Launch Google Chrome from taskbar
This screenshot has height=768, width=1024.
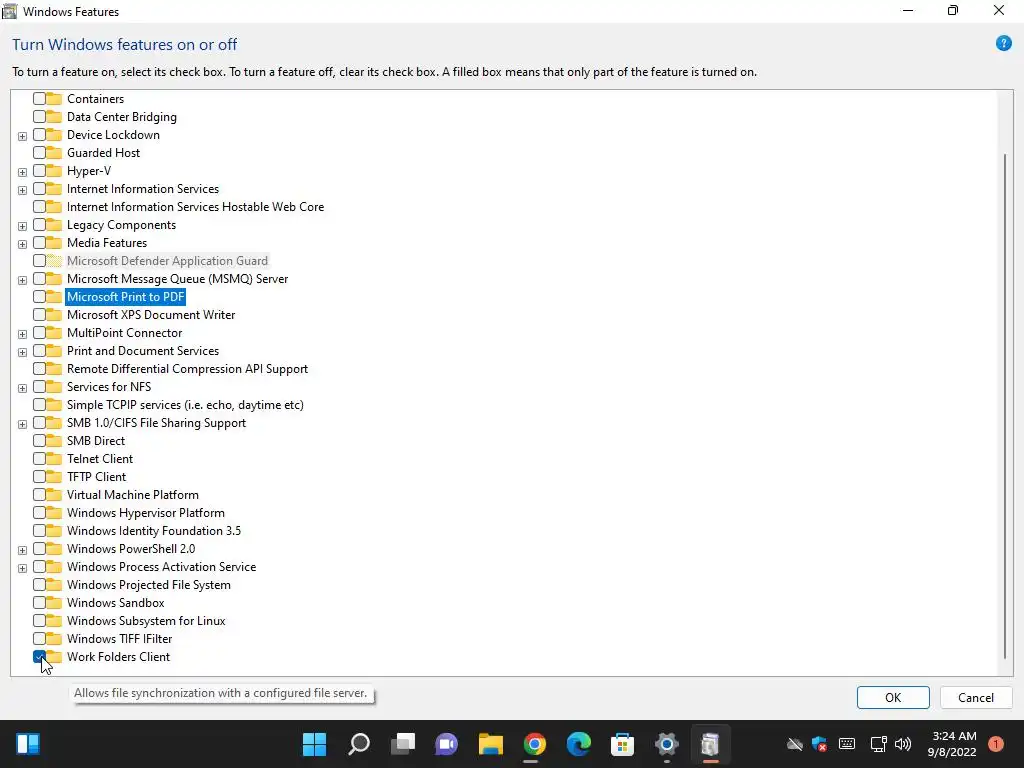pyautogui.click(x=534, y=744)
